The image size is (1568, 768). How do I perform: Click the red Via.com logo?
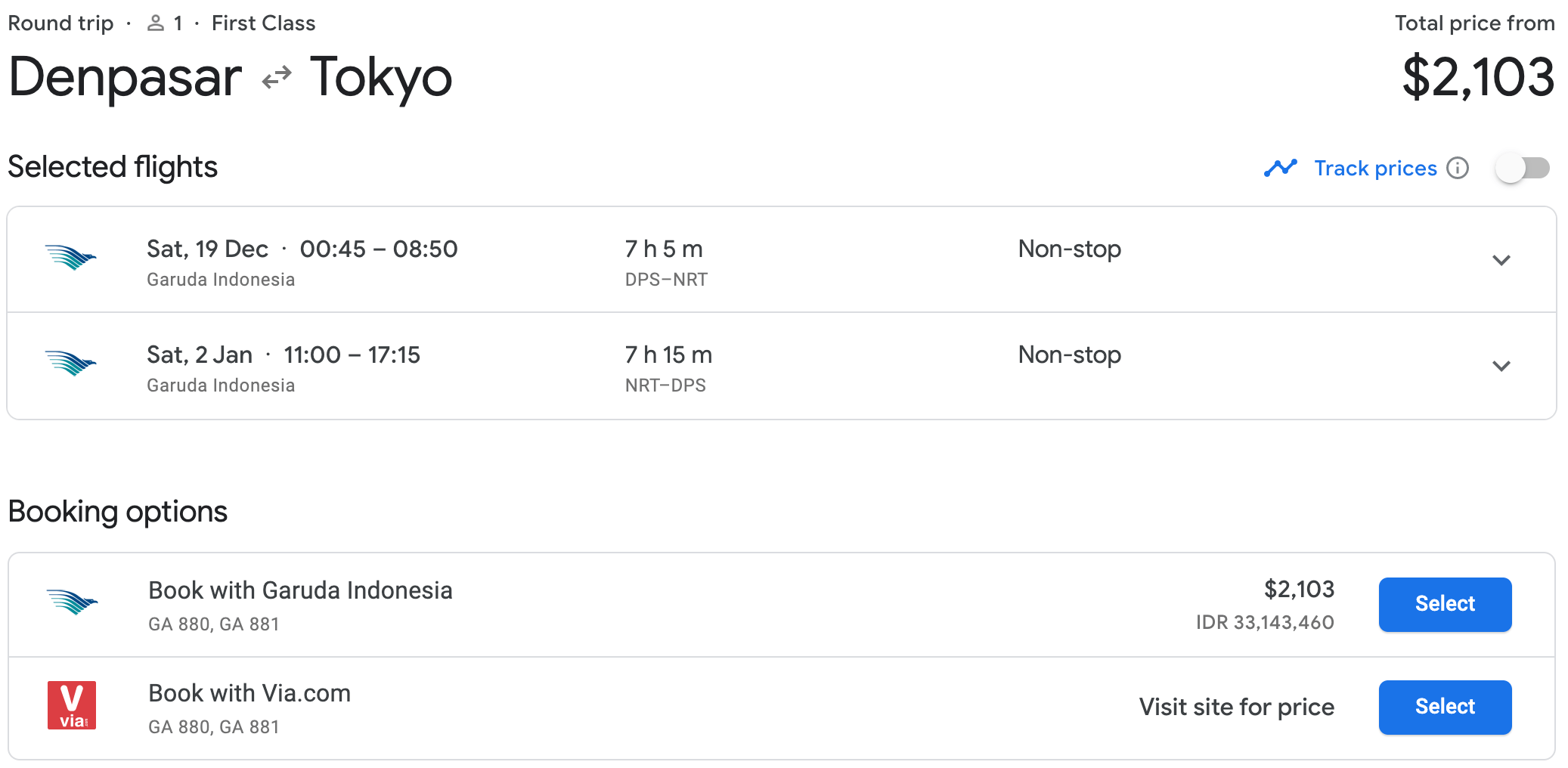(72, 705)
